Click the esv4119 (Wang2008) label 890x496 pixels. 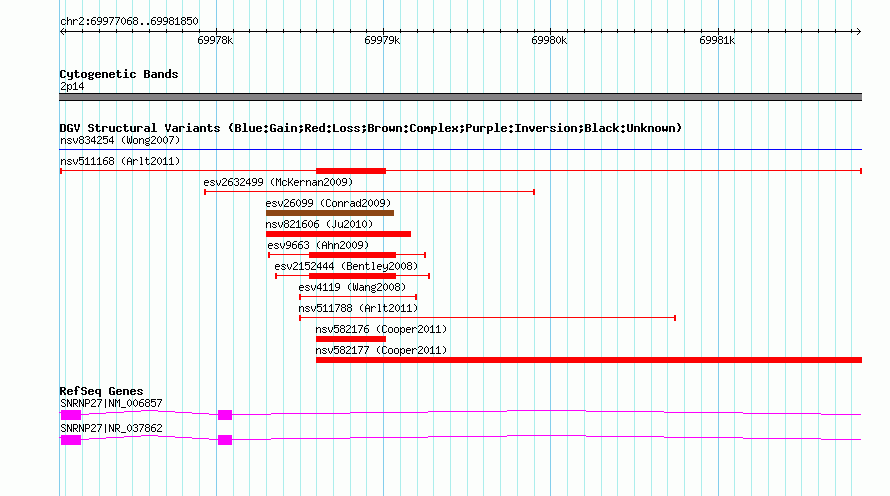point(352,287)
